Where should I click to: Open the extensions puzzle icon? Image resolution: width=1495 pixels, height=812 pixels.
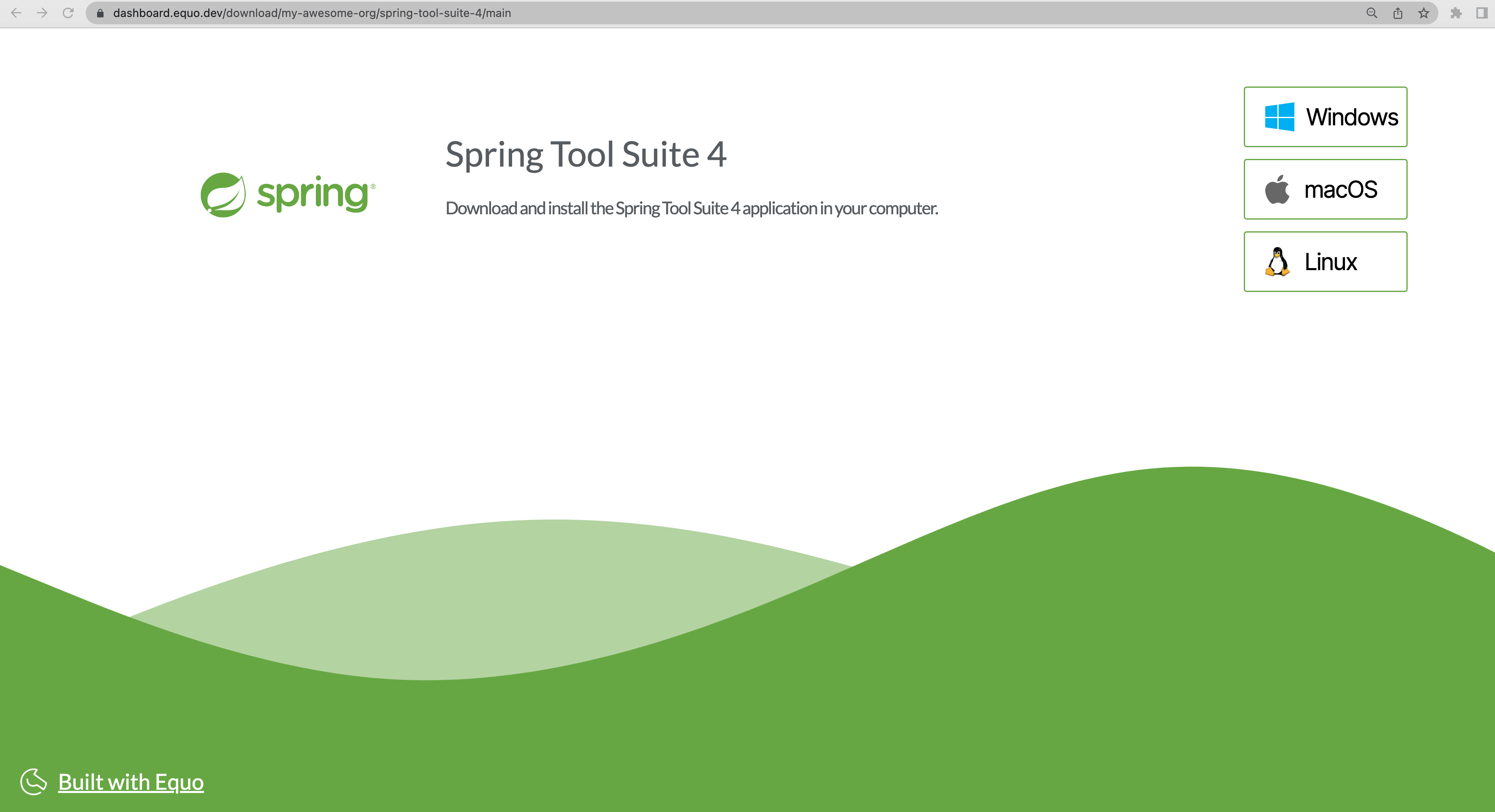coord(1456,13)
